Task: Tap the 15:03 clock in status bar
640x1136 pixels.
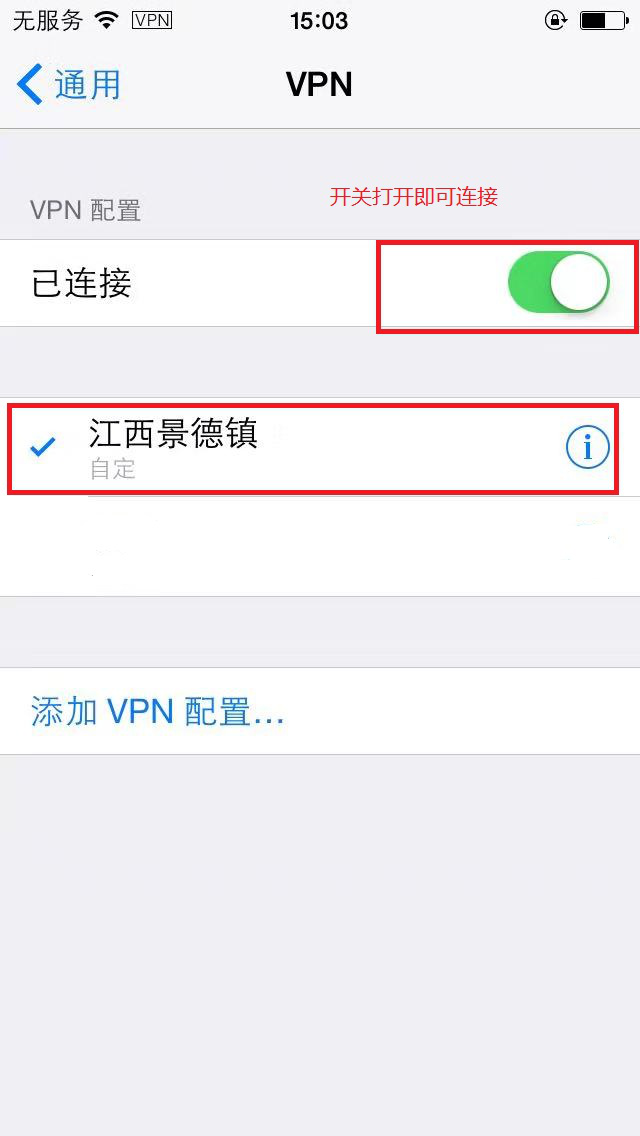Action: [320, 21]
